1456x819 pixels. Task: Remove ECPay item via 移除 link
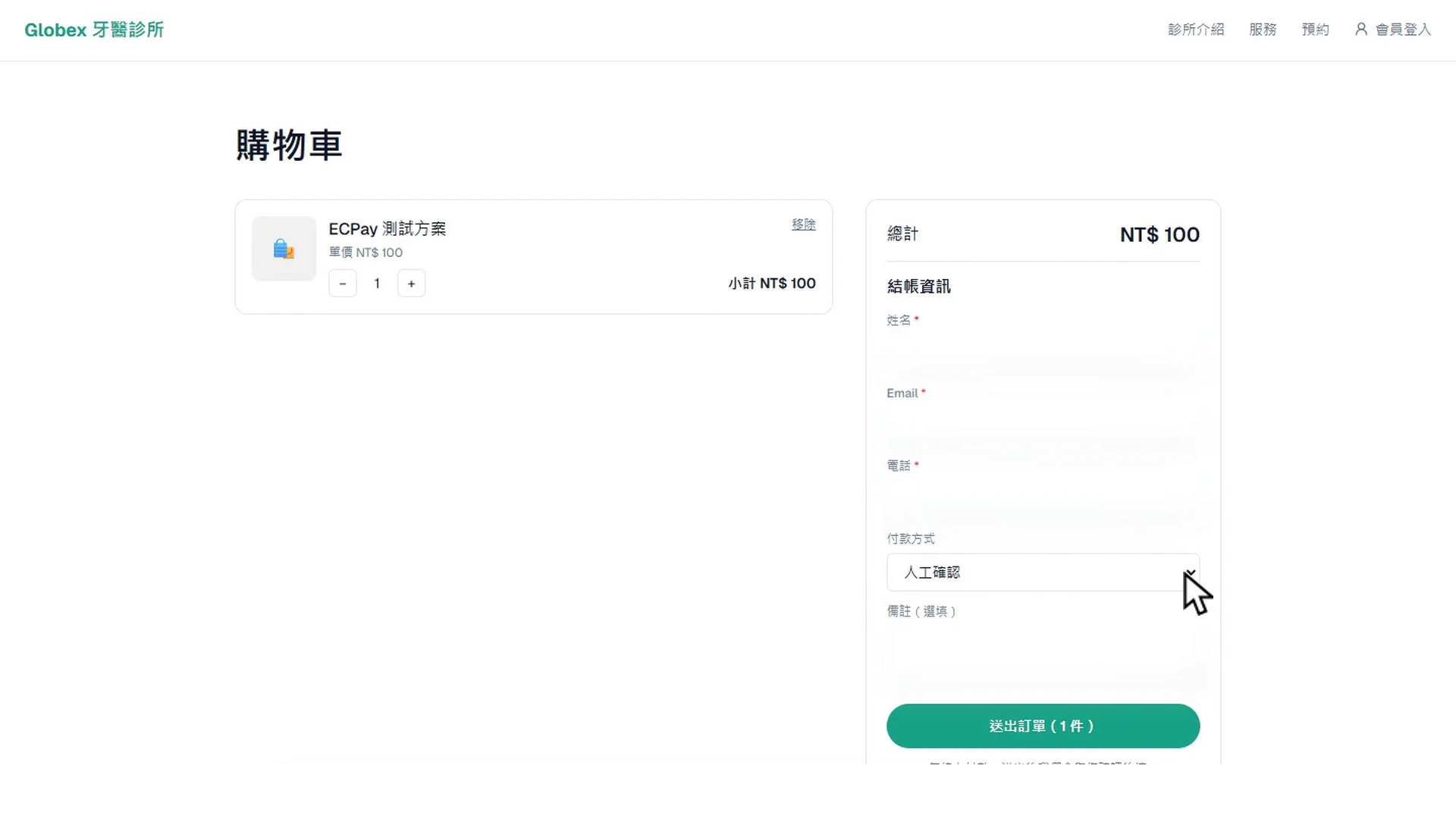804,224
